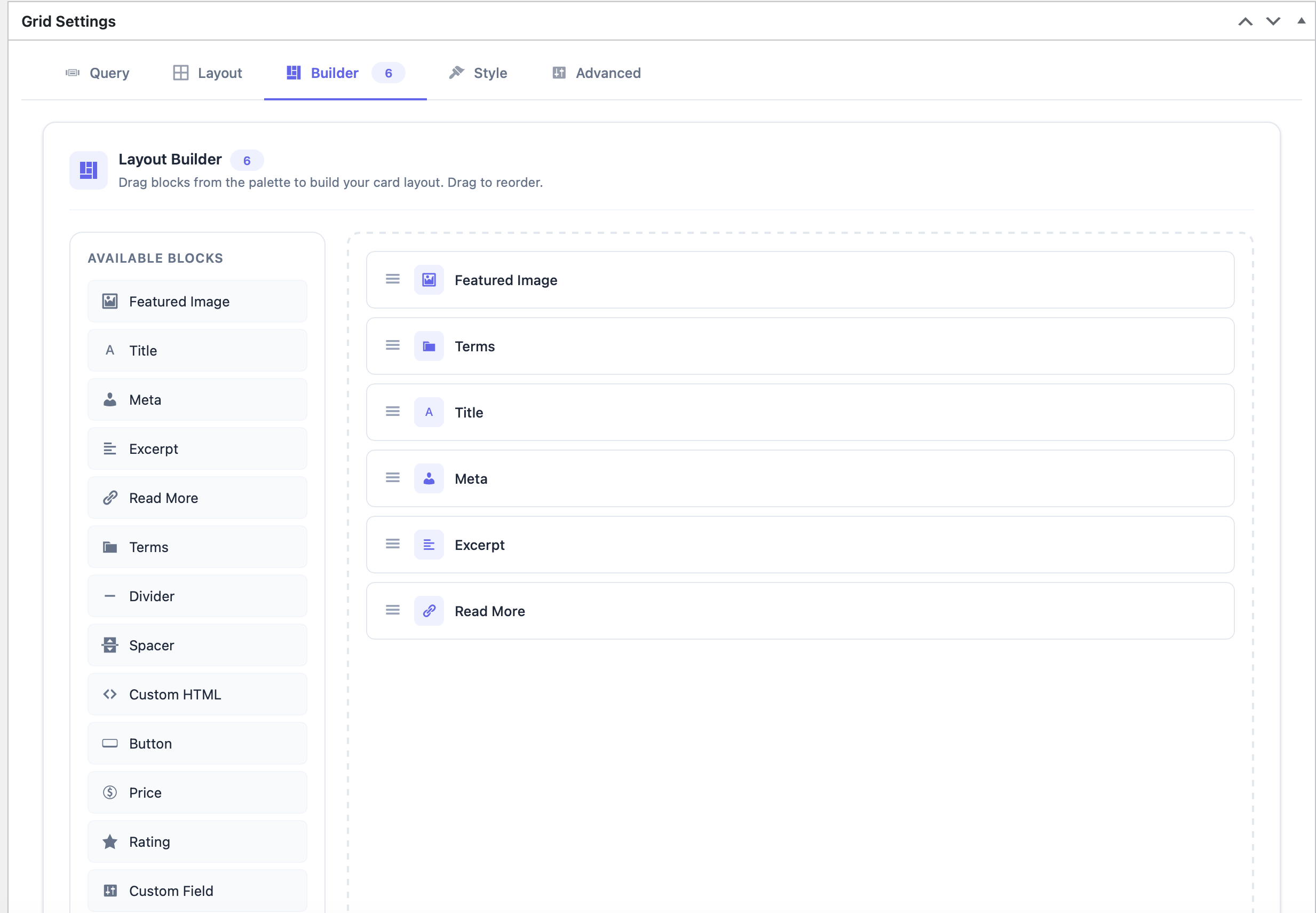Image resolution: width=1316 pixels, height=913 pixels.
Task: Select Read More label in layout canvas
Action: pyautogui.click(x=490, y=611)
